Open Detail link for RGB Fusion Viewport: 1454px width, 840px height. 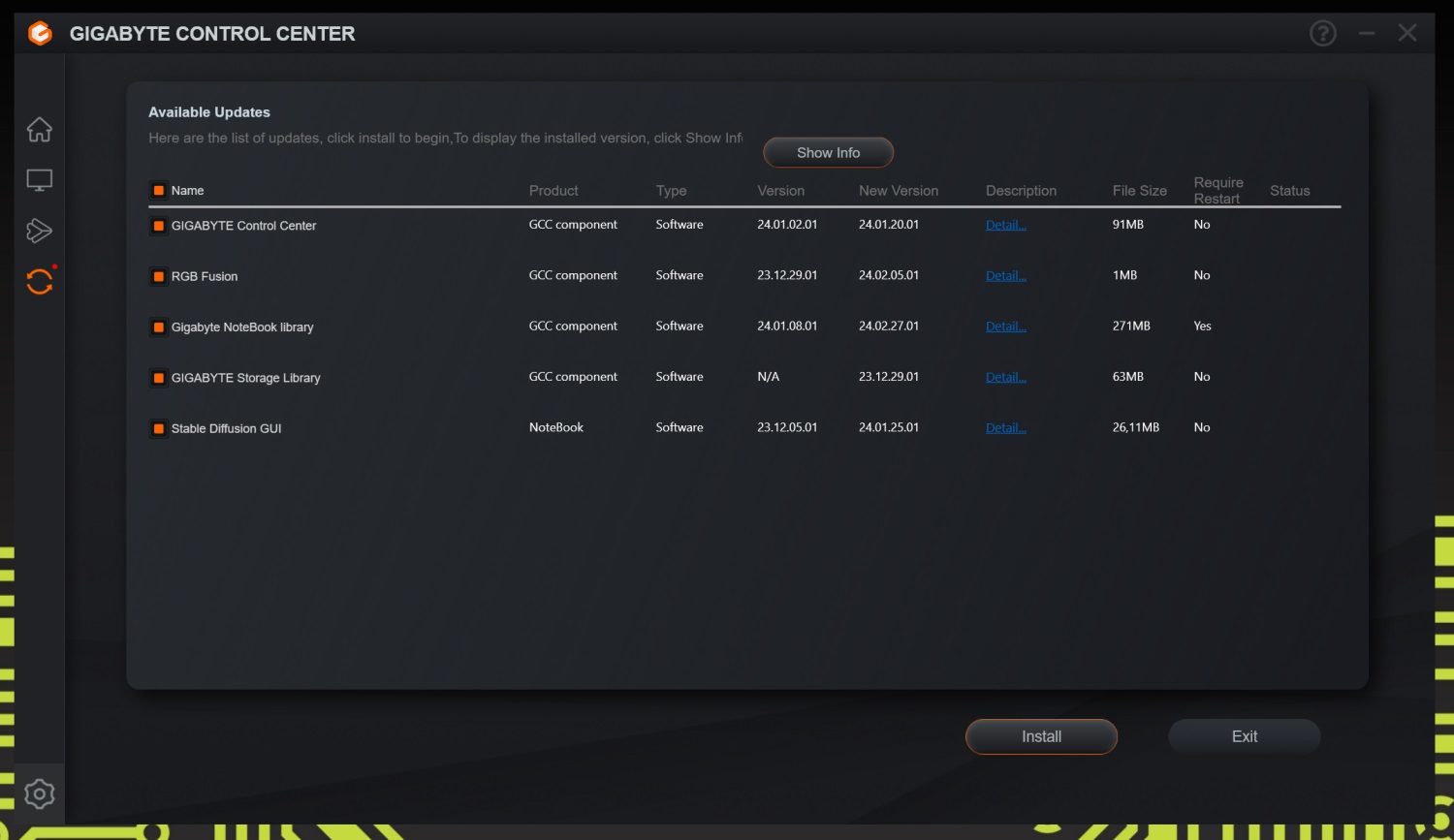point(1006,276)
